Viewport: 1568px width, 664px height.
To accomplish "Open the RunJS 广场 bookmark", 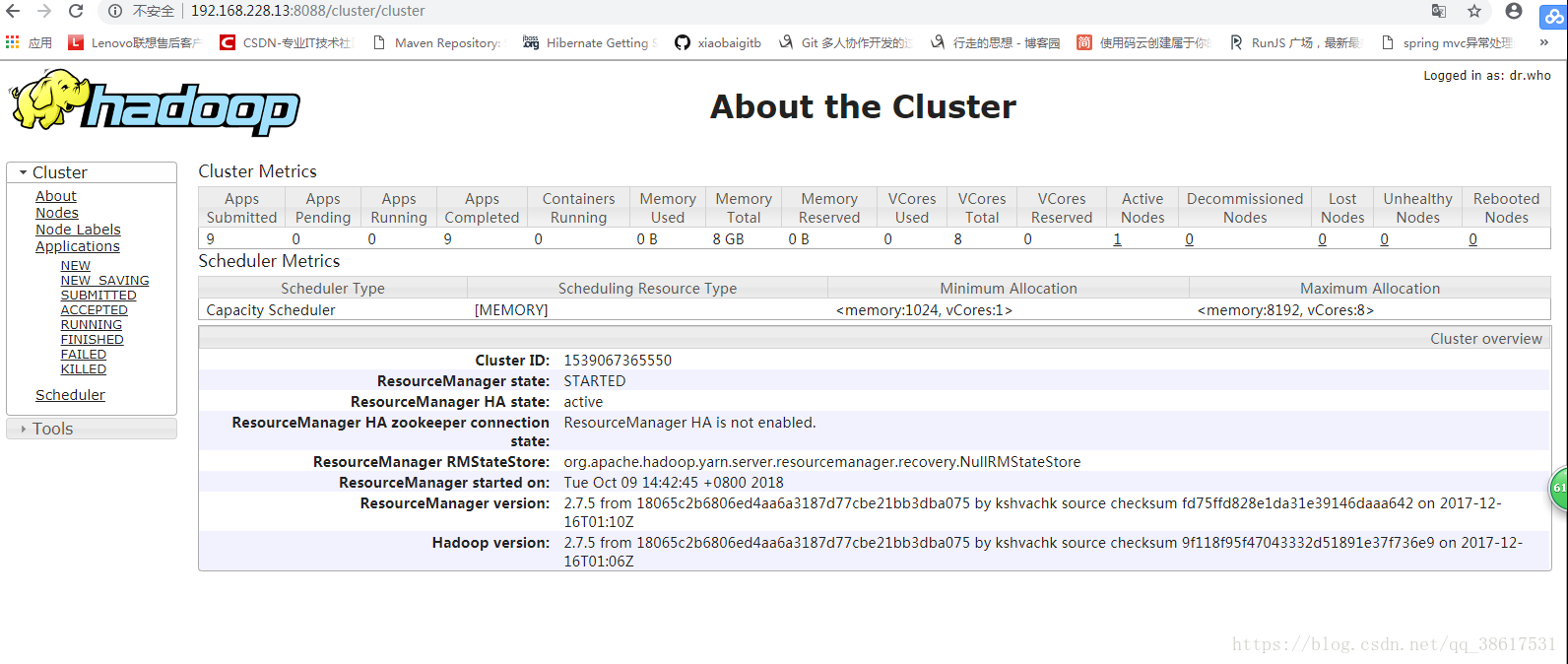I will [1295, 42].
